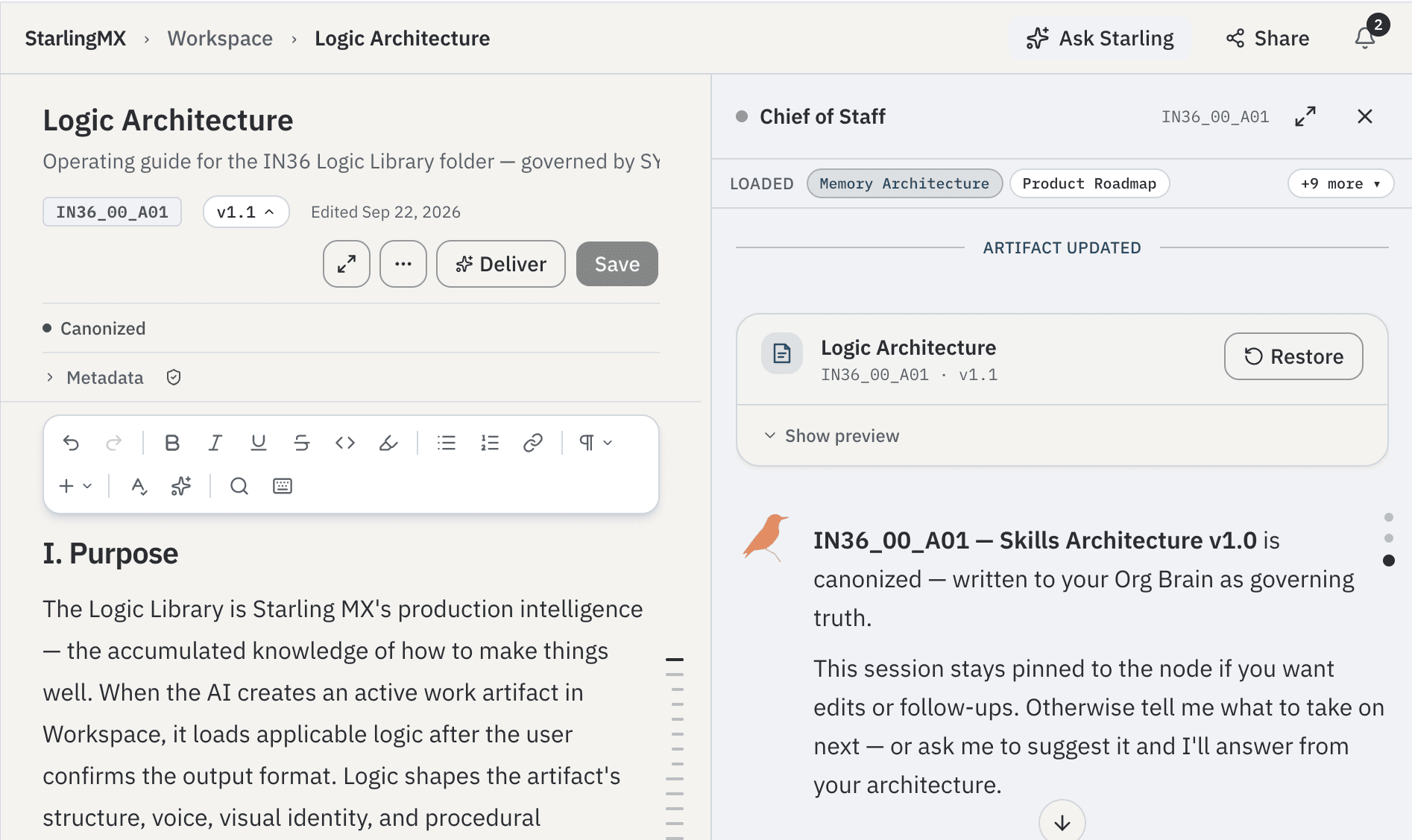Undo the last edit in toolbar
The width and height of the screenshot is (1412, 840).
tap(71, 443)
